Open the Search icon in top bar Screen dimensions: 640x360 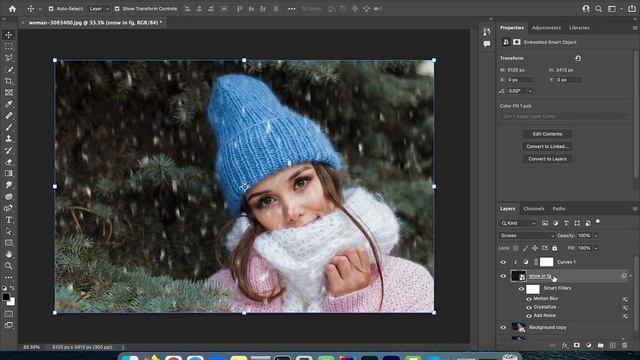[598, 9]
